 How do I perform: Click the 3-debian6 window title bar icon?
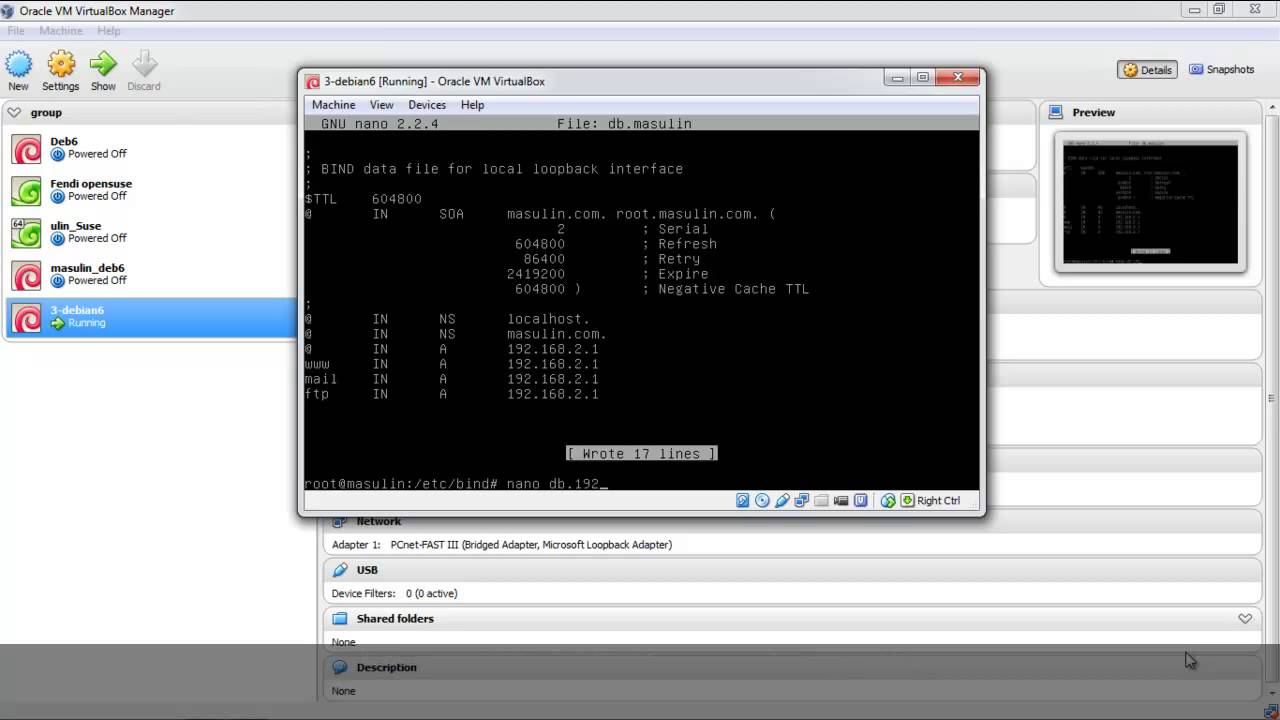[x=313, y=82]
